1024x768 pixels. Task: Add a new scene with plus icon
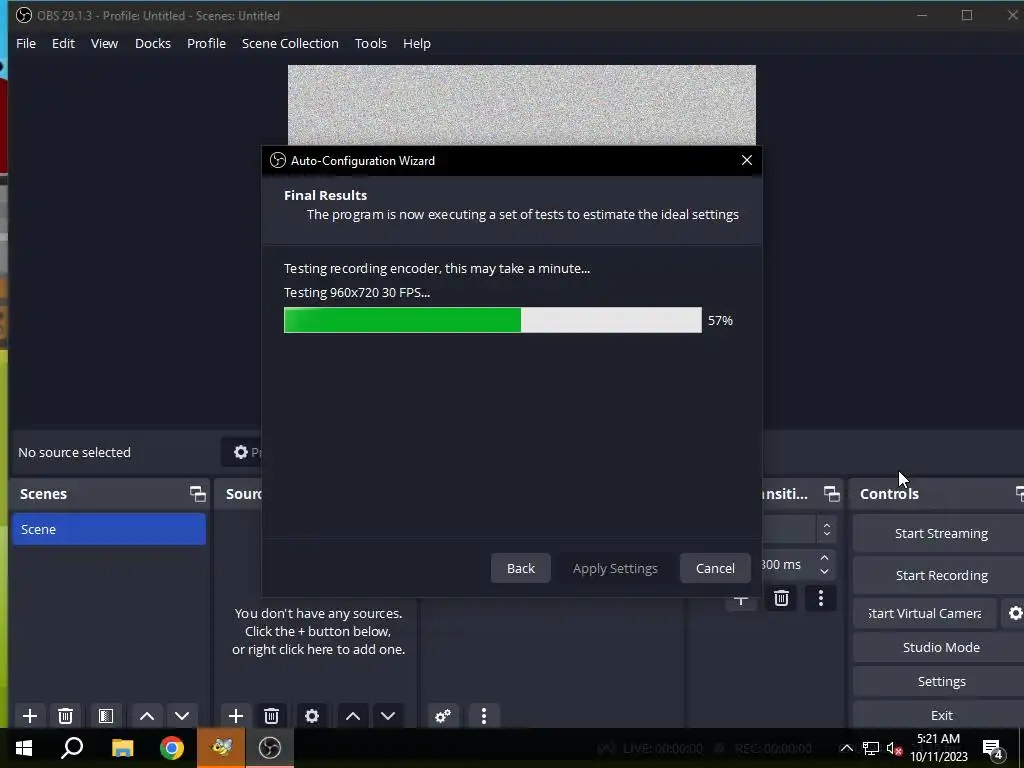coord(30,716)
